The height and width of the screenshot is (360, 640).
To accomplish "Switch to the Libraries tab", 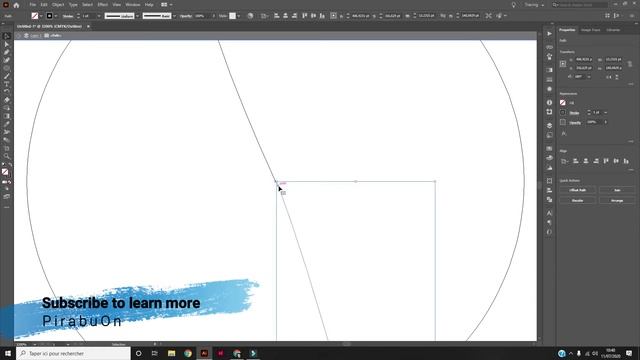I will click(613, 30).
